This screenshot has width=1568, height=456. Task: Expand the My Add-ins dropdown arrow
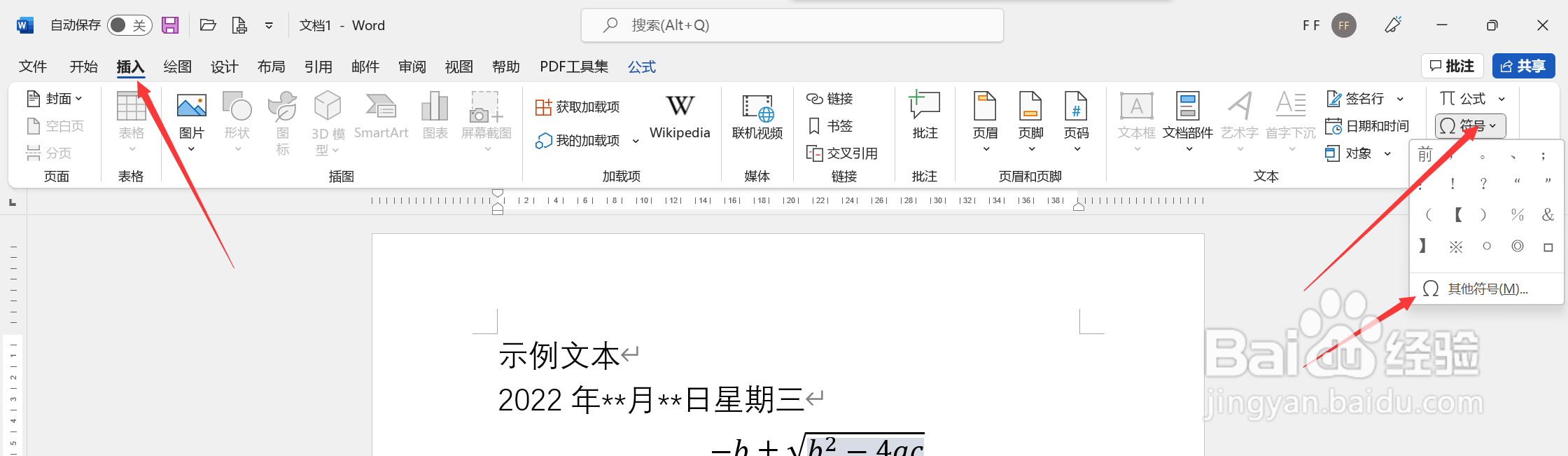tap(636, 141)
